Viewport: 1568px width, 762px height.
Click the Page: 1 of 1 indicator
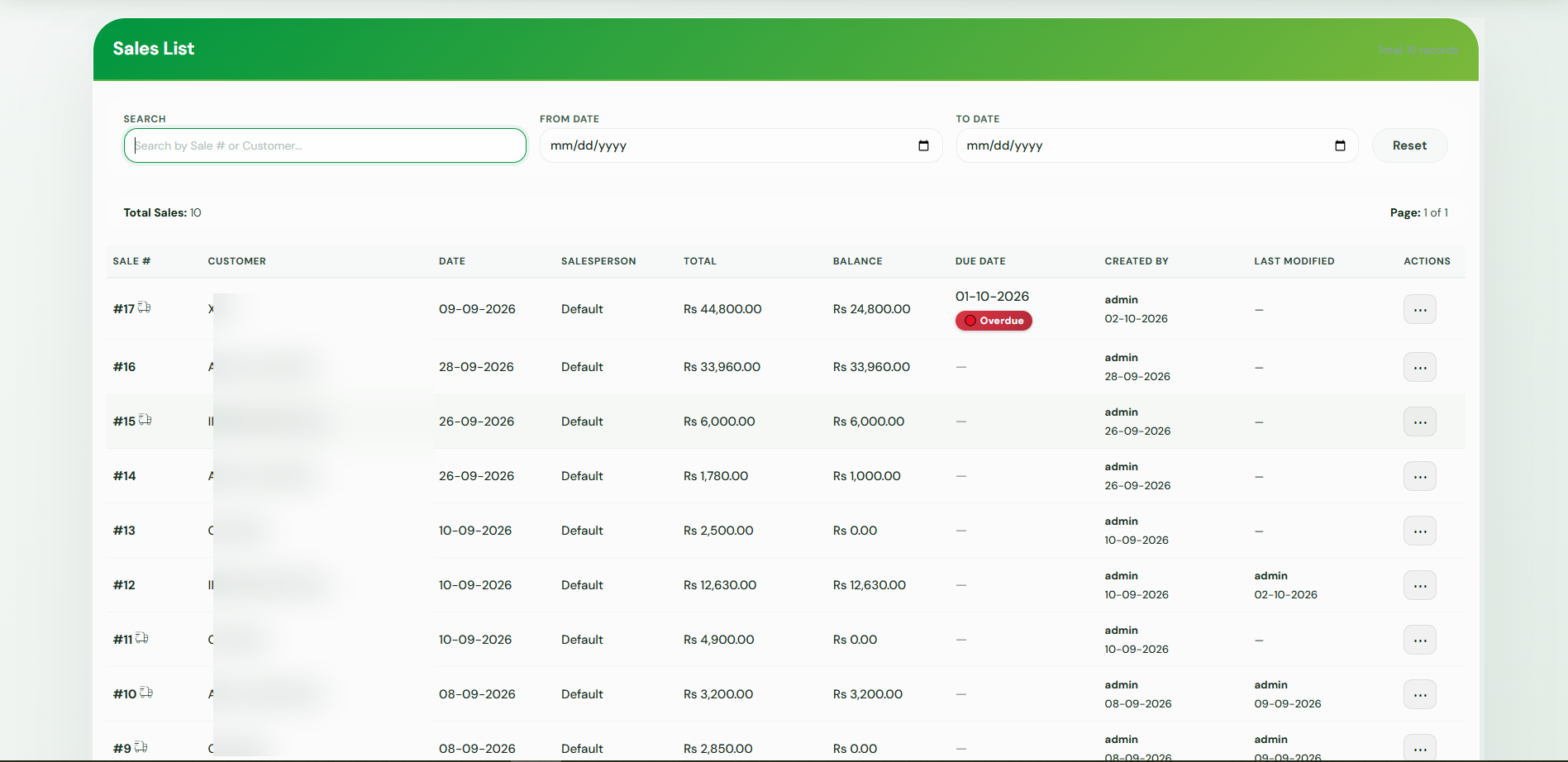tap(1419, 212)
